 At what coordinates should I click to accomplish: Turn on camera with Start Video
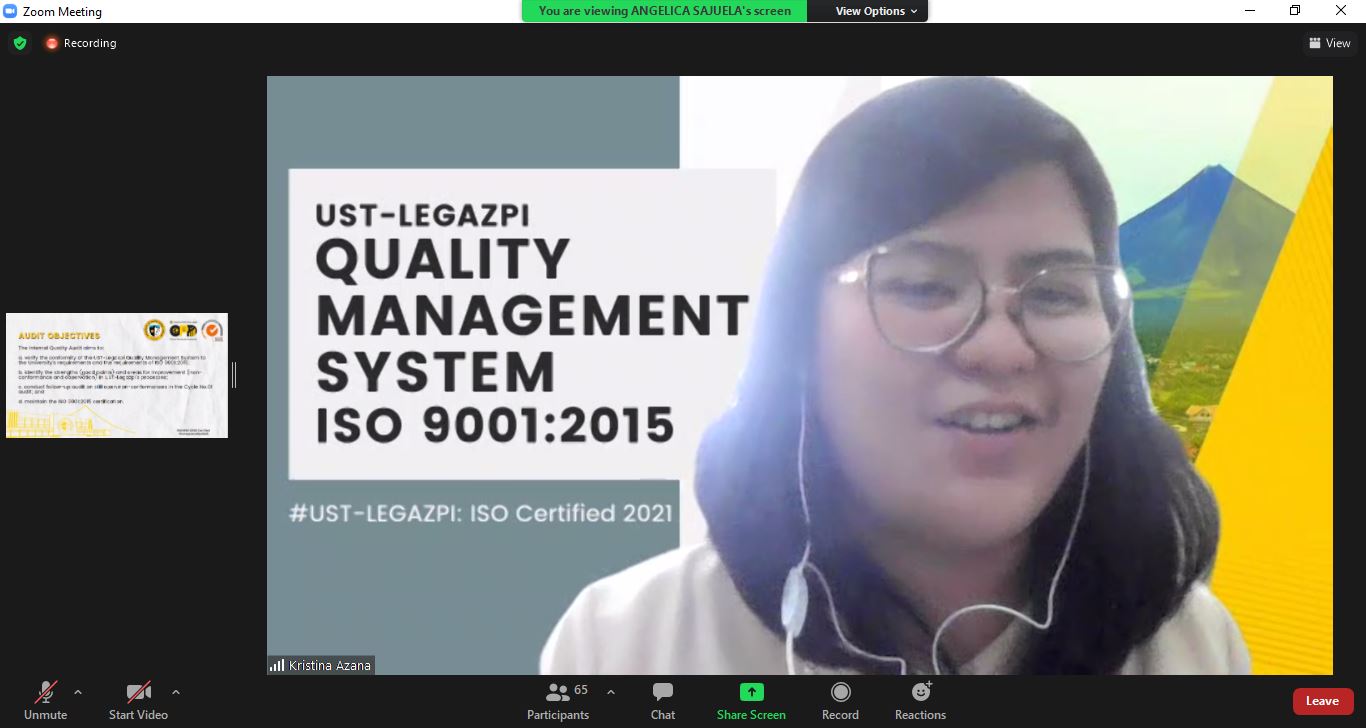point(138,700)
